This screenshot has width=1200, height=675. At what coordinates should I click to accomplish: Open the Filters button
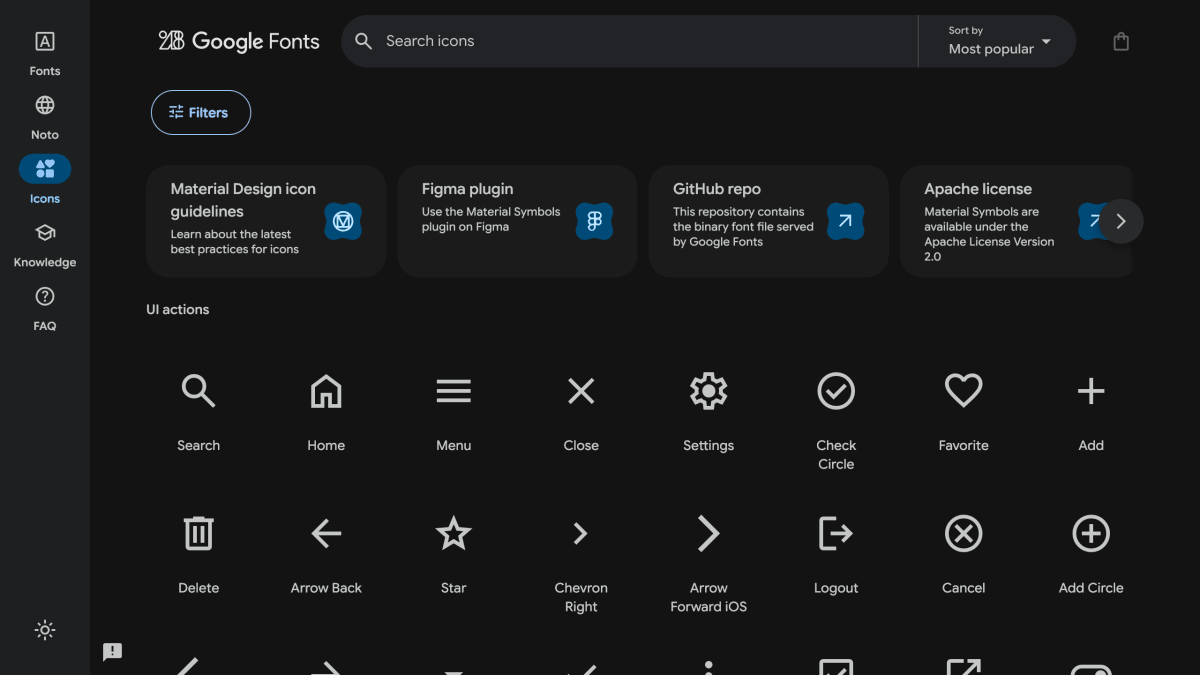(x=201, y=113)
